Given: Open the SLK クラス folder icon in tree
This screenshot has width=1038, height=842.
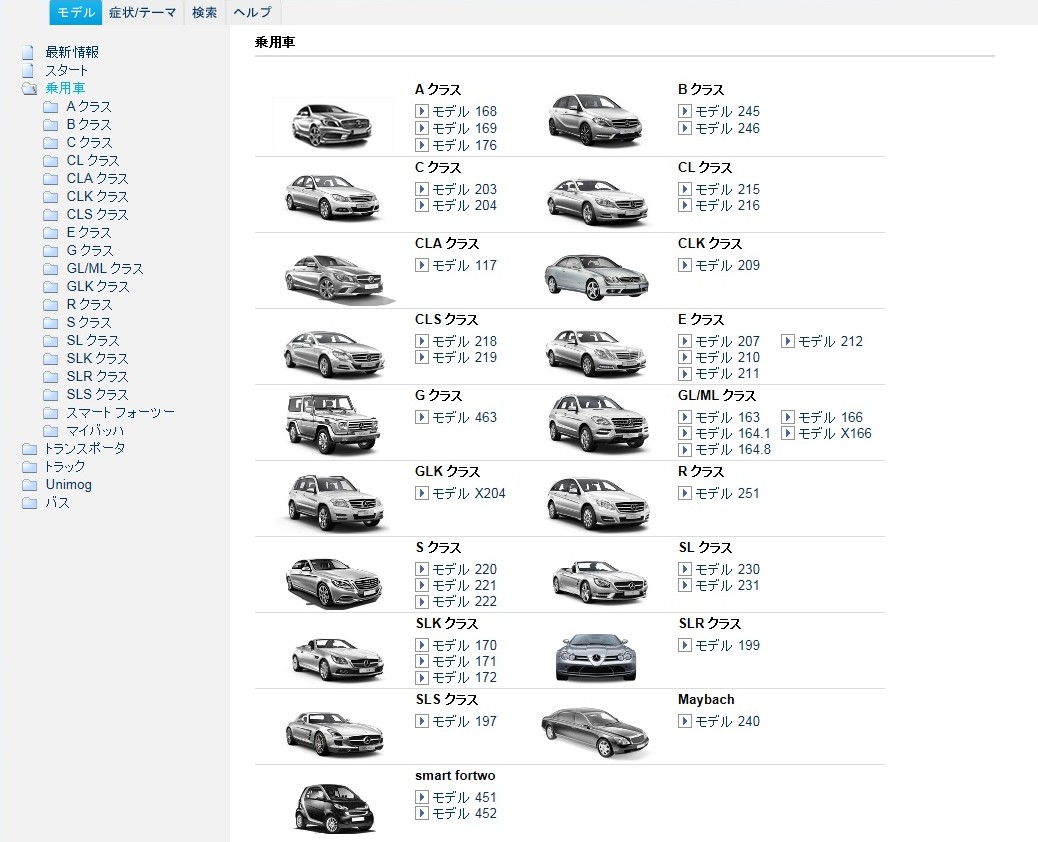Looking at the screenshot, I should click(50, 358).
